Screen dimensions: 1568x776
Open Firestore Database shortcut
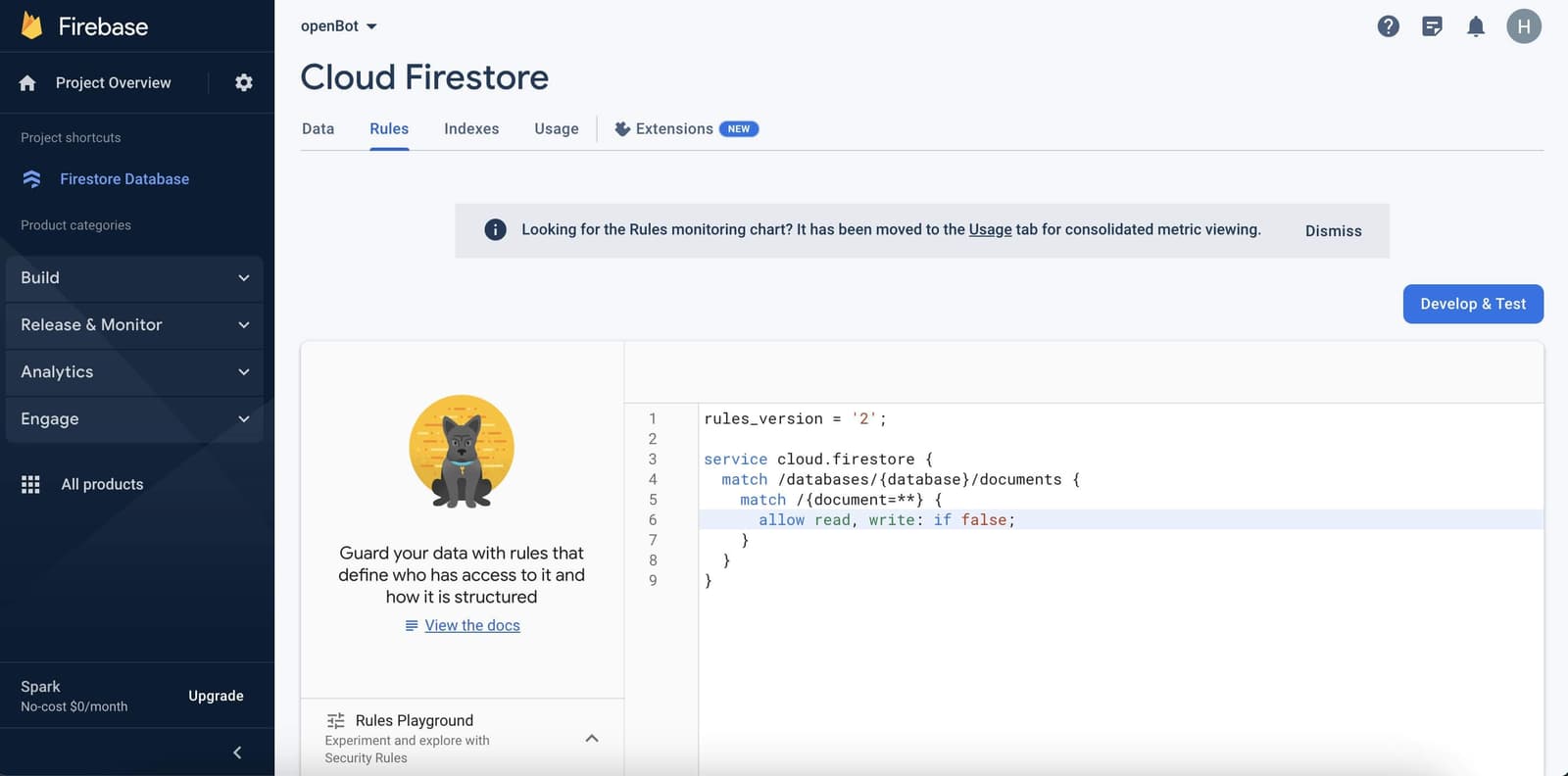[124, 179]
